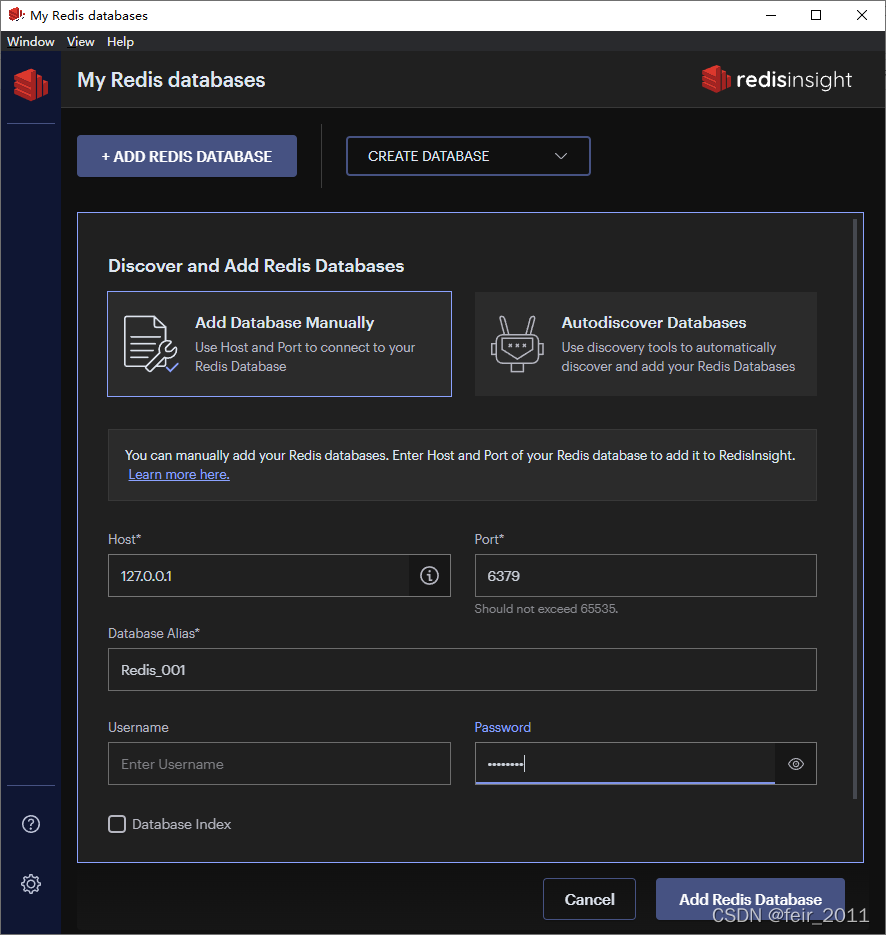Image resolution: width=886 pixels, height=935 pixels.
Task: Click the document wrench icon for manual add
Action: tap(150, 344)
